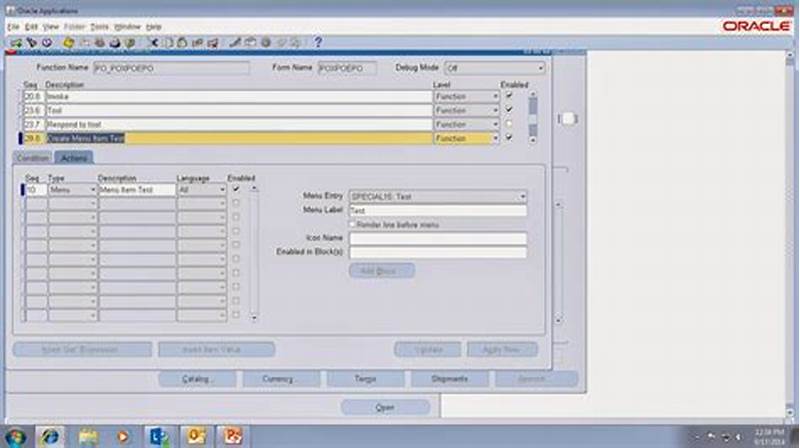The image size is (800, 448).
Task: Toggle Enabled checkbox for the Test row
Action: (x=509, y=109)
